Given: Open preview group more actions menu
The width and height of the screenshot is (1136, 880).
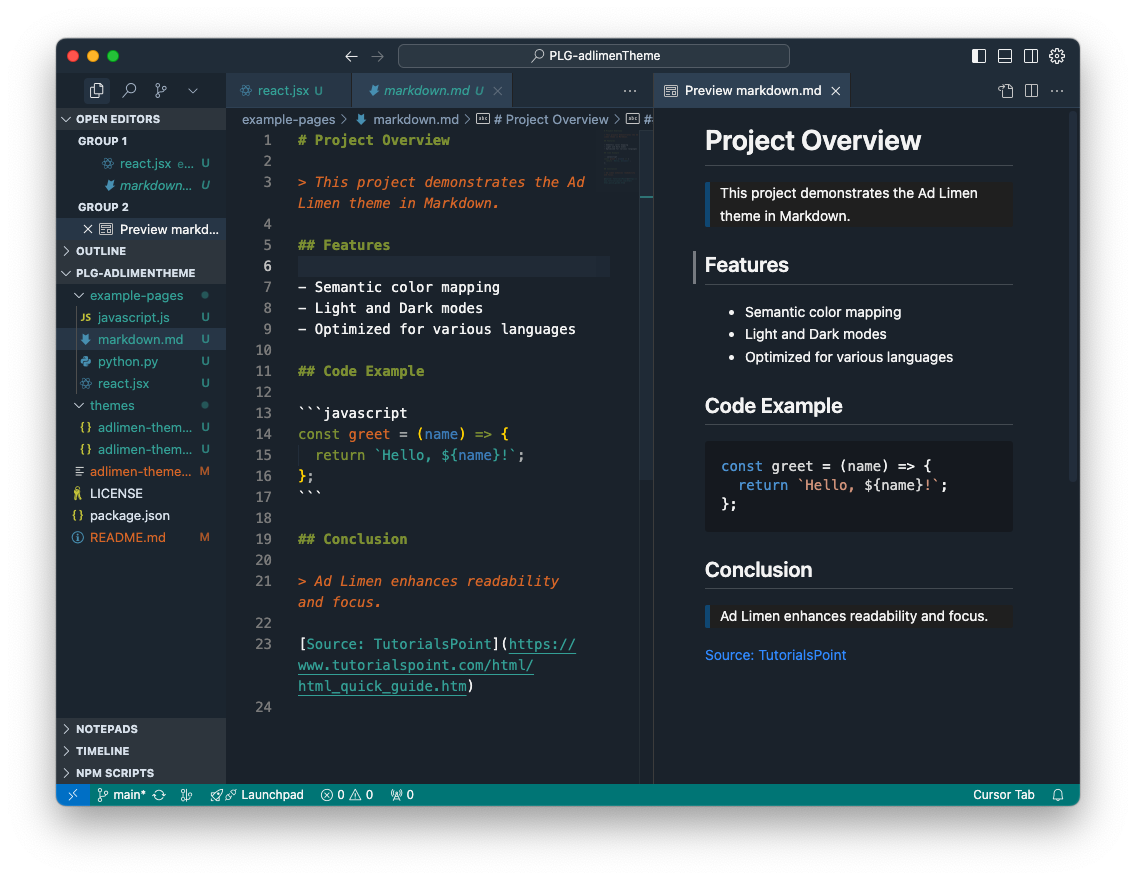Looking at the screenshot, I should pos(1057,91).
